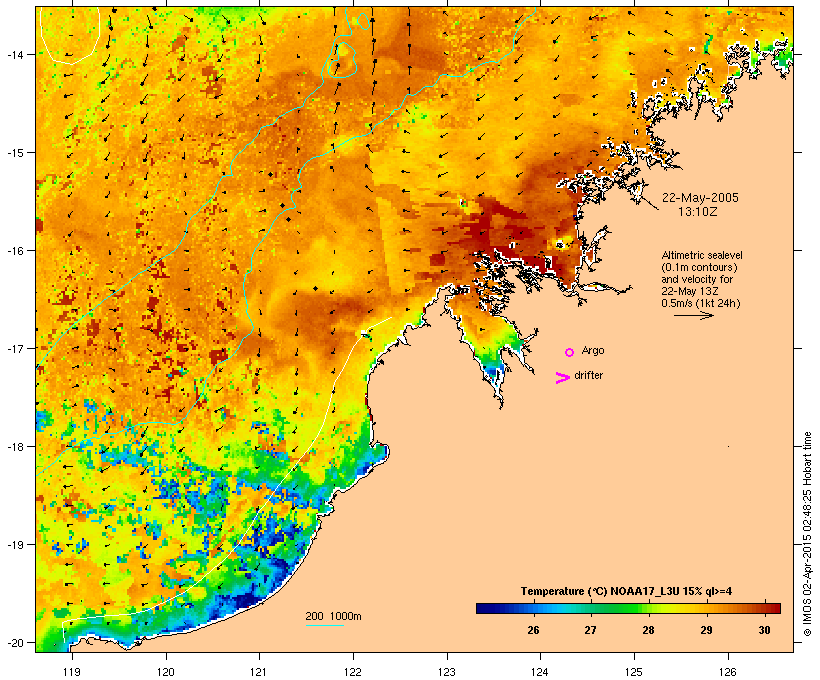
Task: Click the longitude label 120
Action: pos(166,672)
